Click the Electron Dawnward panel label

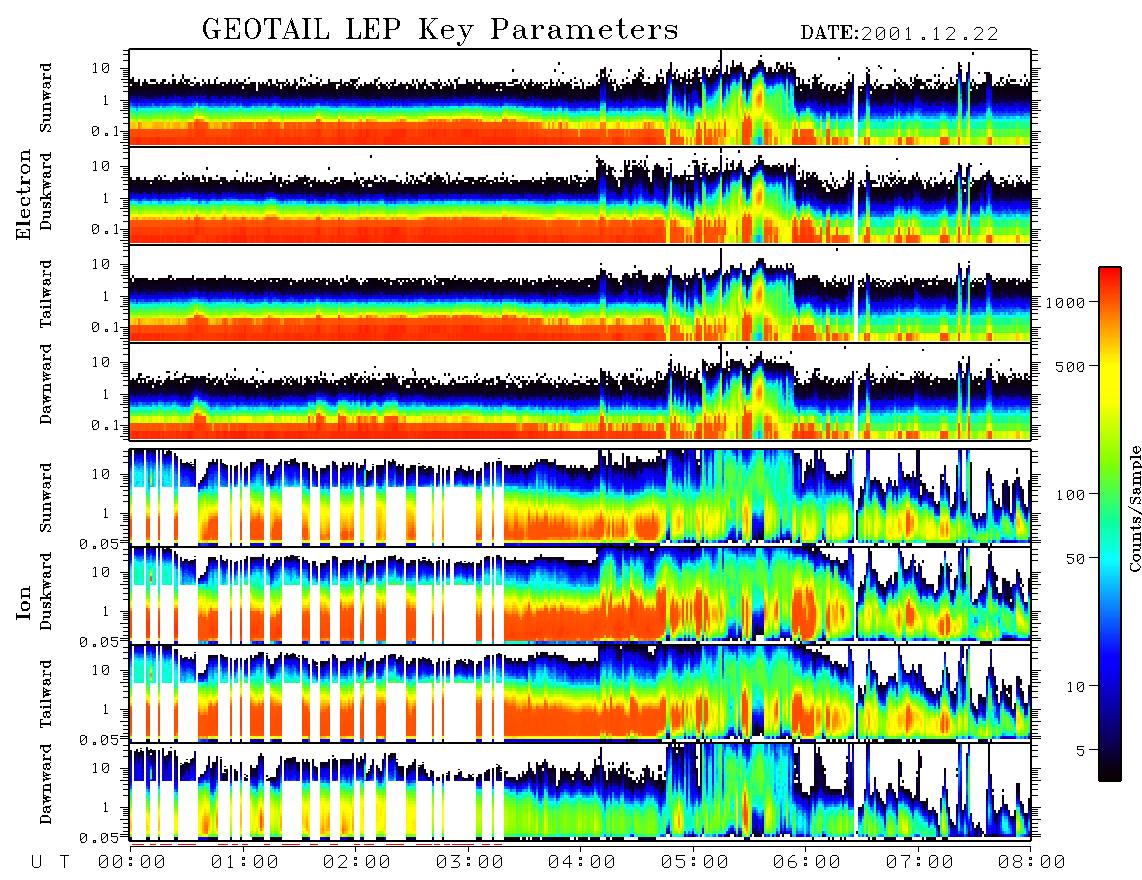click(x=46, y=384)
